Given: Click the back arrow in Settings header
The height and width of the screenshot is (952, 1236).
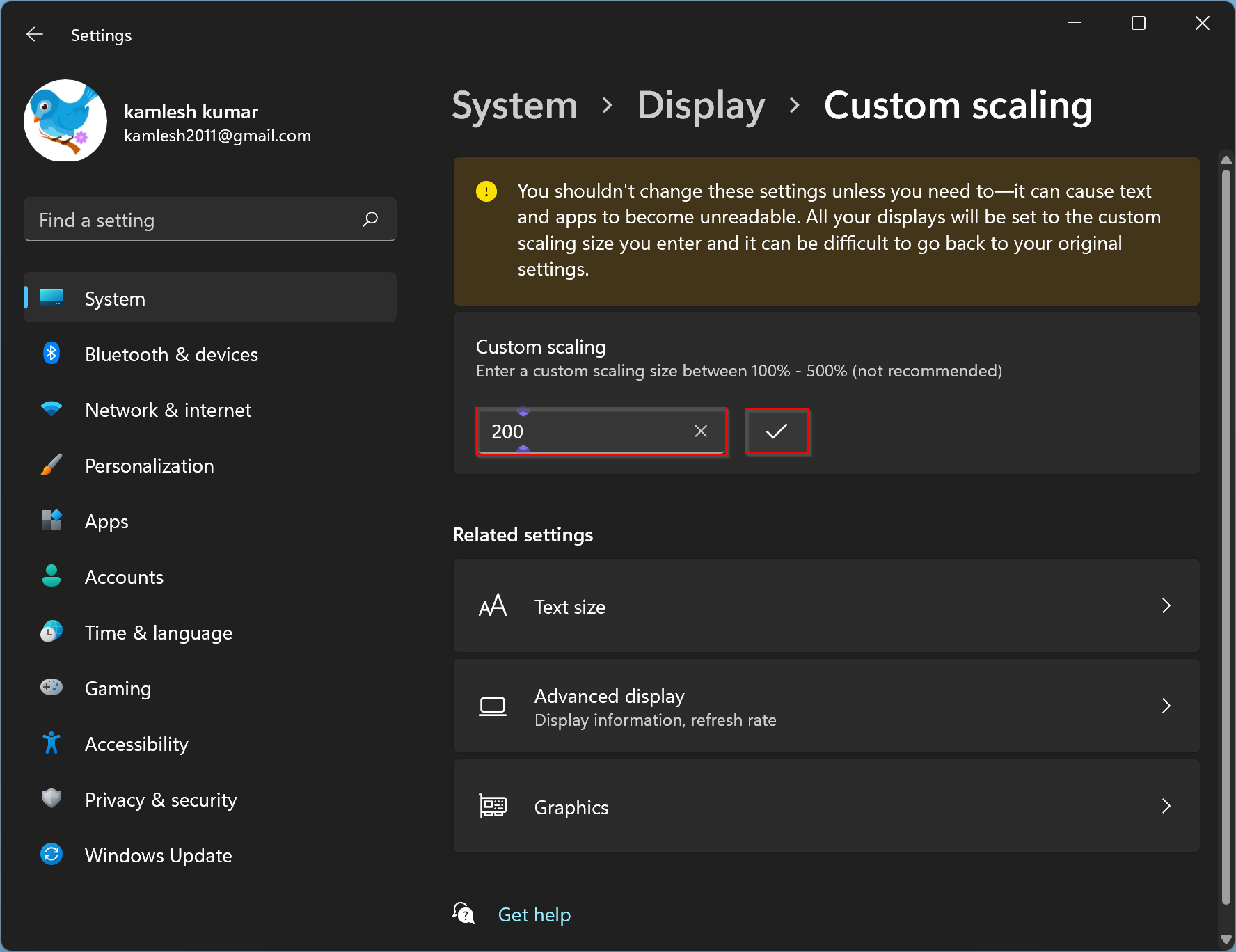Looking at the screenshot, I should click(x=35, y=35).
